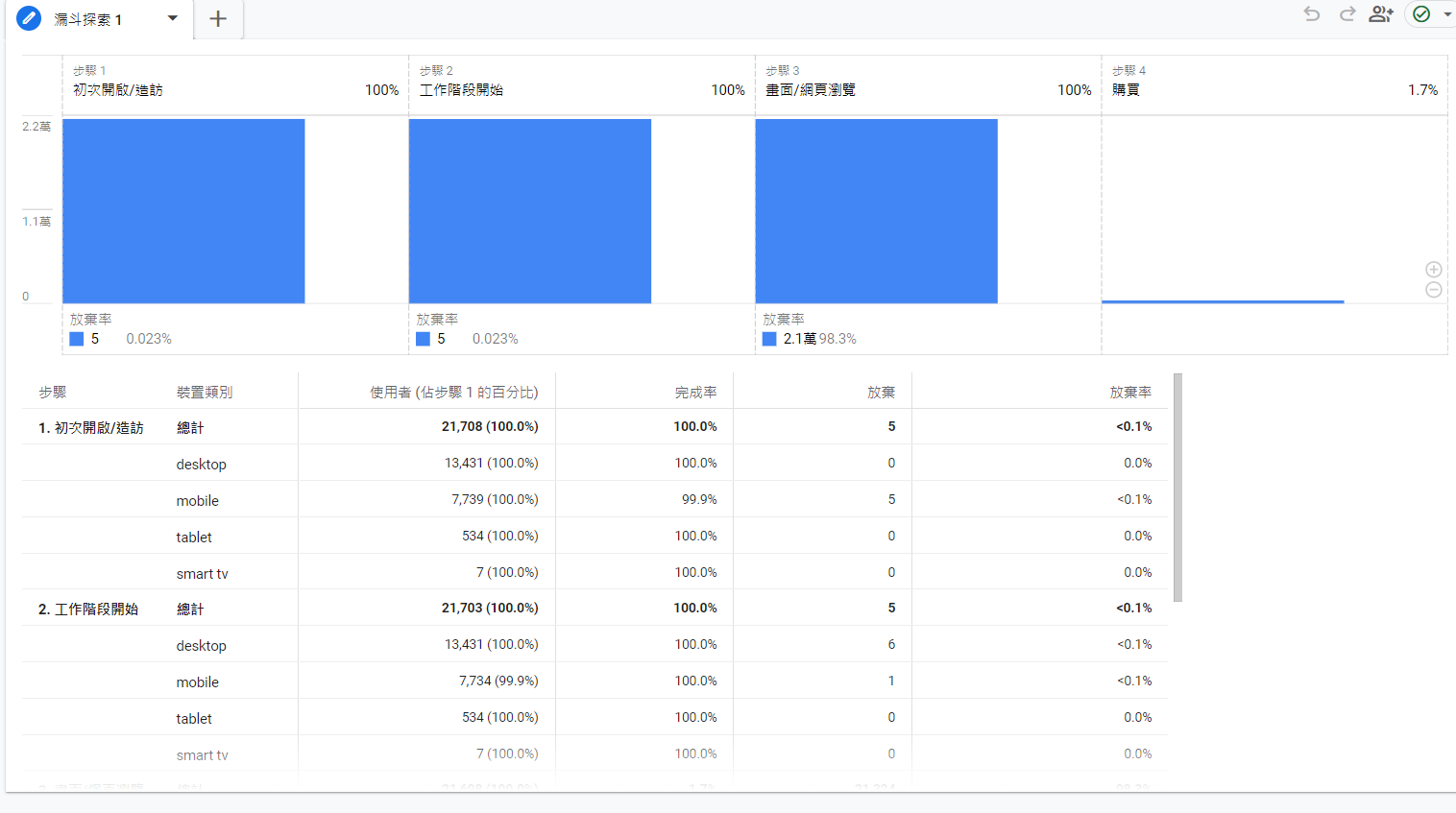Zoom in on the funnel chart
Image resolution: width=1456 pixels, height=813 pixels.
click(1433, 270)
